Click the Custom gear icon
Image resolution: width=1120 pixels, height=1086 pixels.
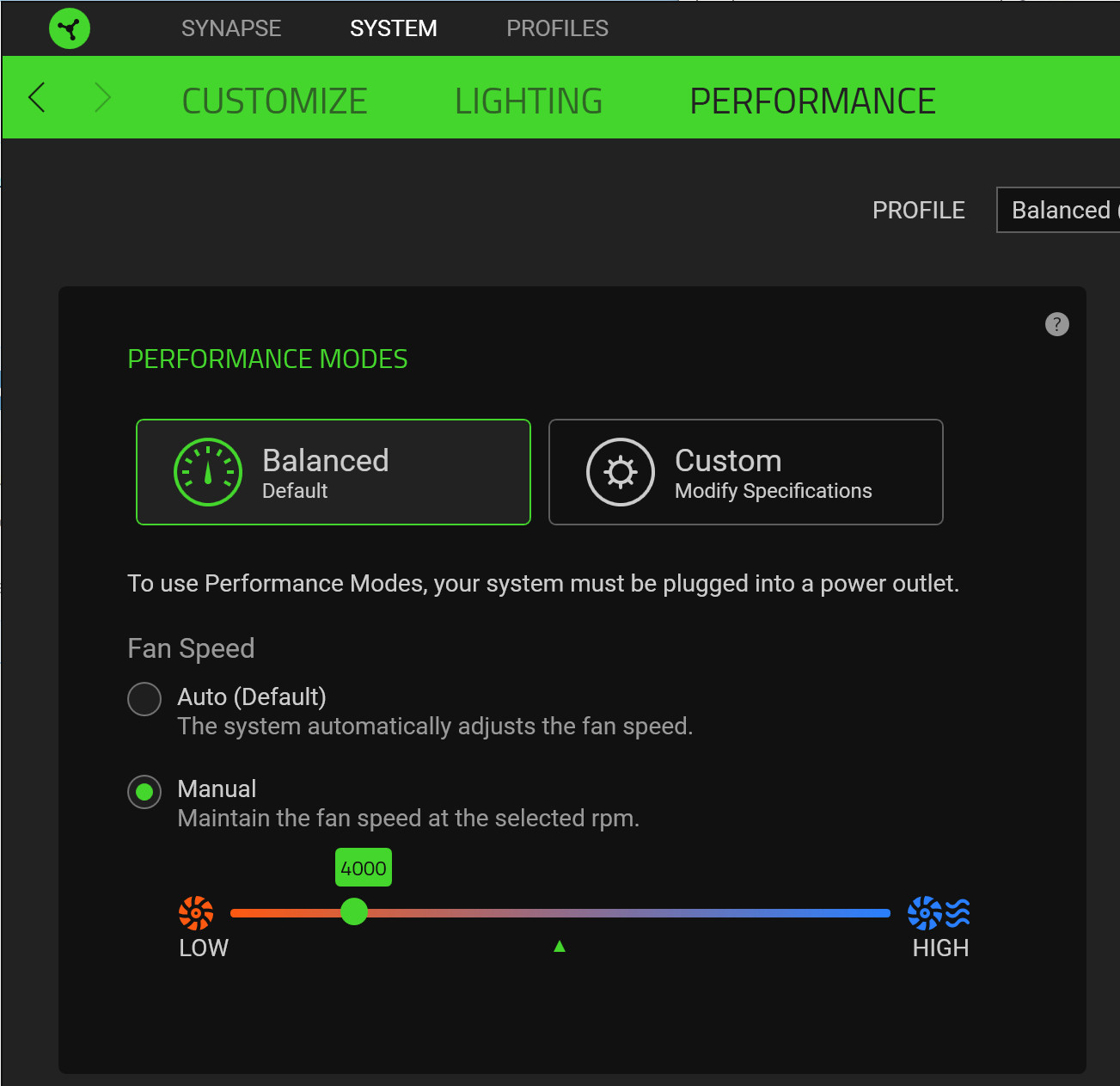[621, 472]
